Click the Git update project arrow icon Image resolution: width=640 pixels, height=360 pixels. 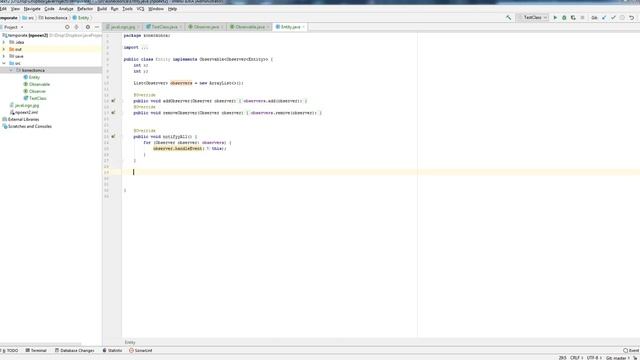pyautogui.click(x=604, y=18)
